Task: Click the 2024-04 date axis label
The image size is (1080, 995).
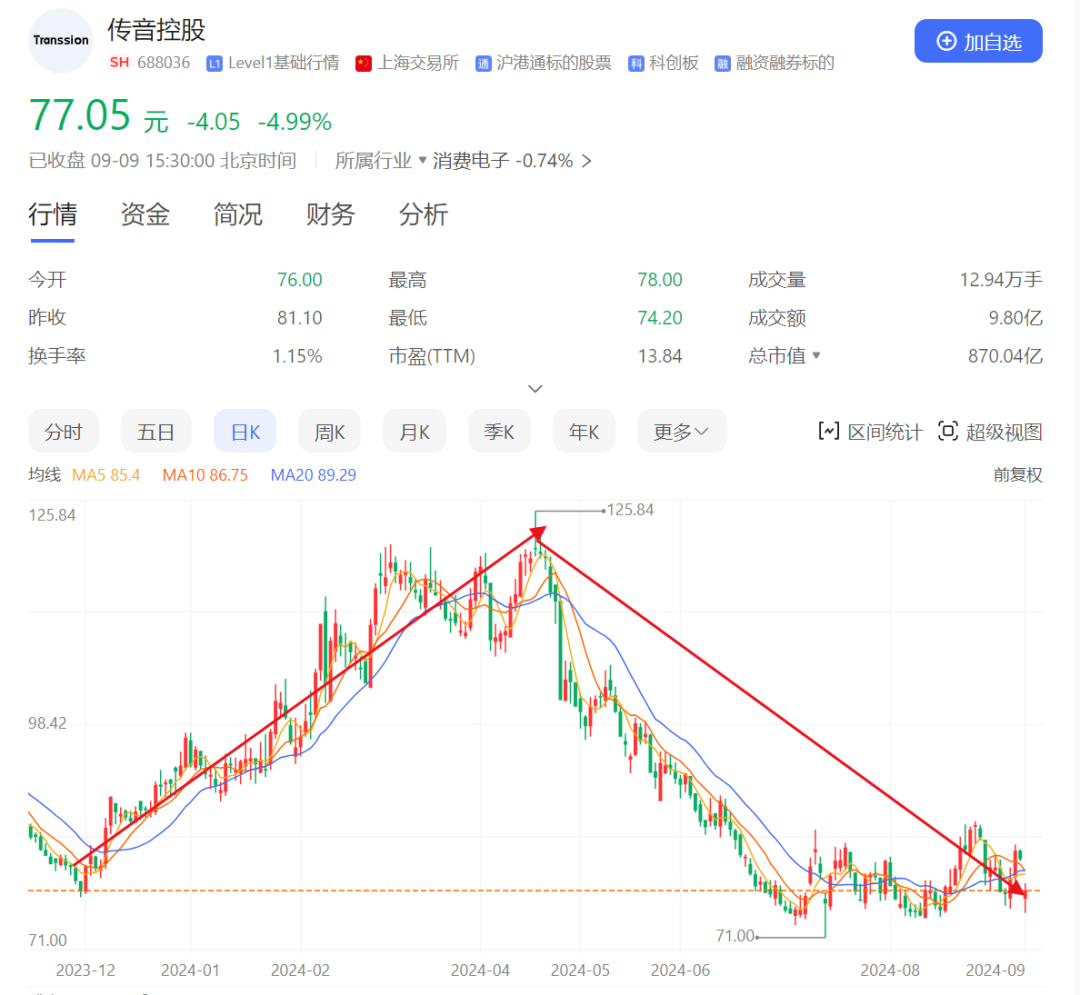Action: point(480,970)
